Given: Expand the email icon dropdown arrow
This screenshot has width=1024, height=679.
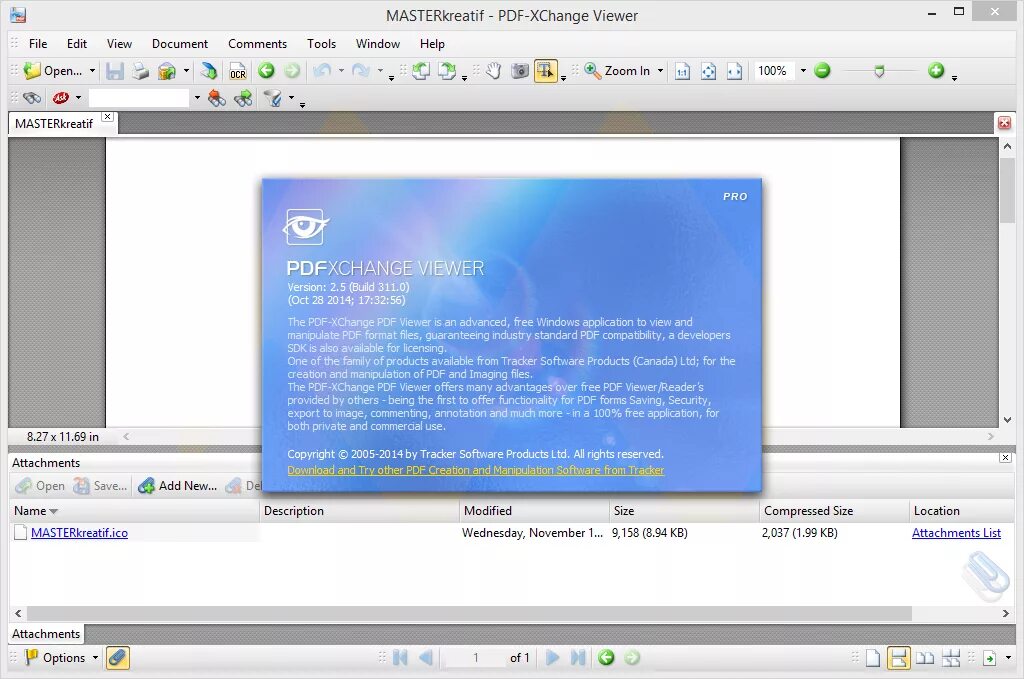Looking at the screenshot, I should tap(186, 71).
